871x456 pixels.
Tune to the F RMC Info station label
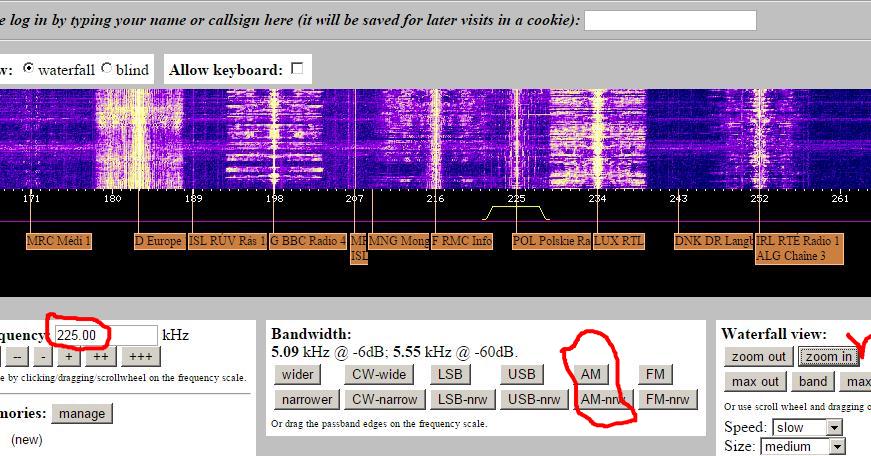[x=462, y=241]
